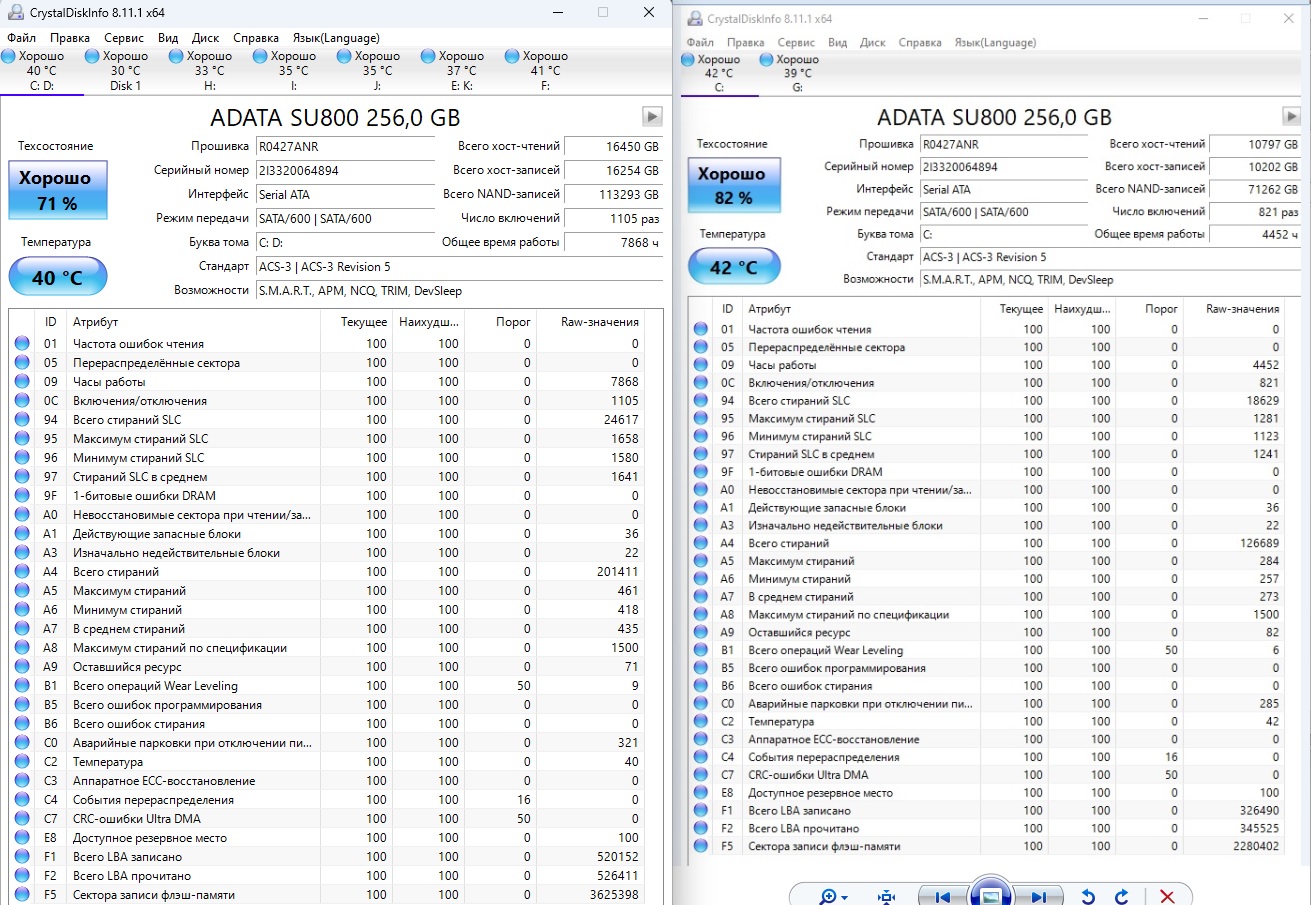Click Возможности field in left window
Viewport: 1311px width, 905px height.
point(459,290)
